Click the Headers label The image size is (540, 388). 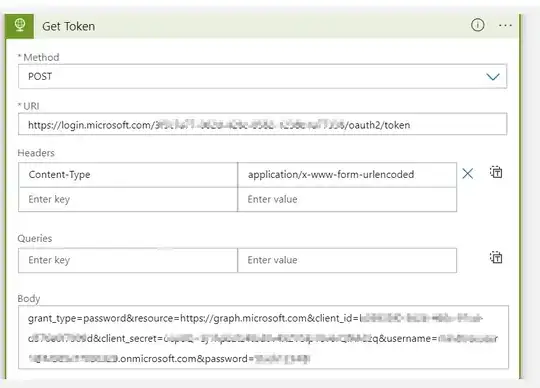pyautogui.click(x=36, y=153)
